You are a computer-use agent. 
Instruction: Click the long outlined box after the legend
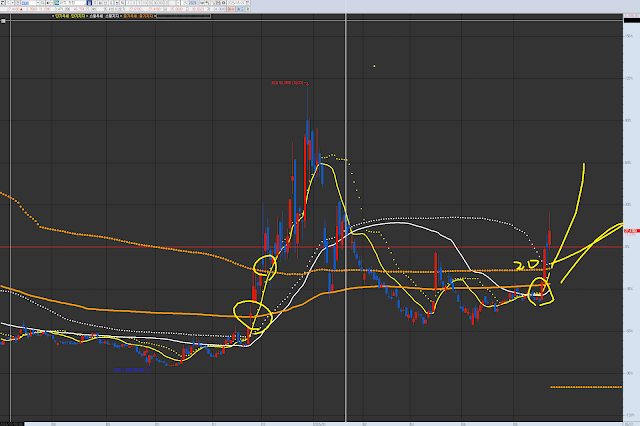pos(184,16)
